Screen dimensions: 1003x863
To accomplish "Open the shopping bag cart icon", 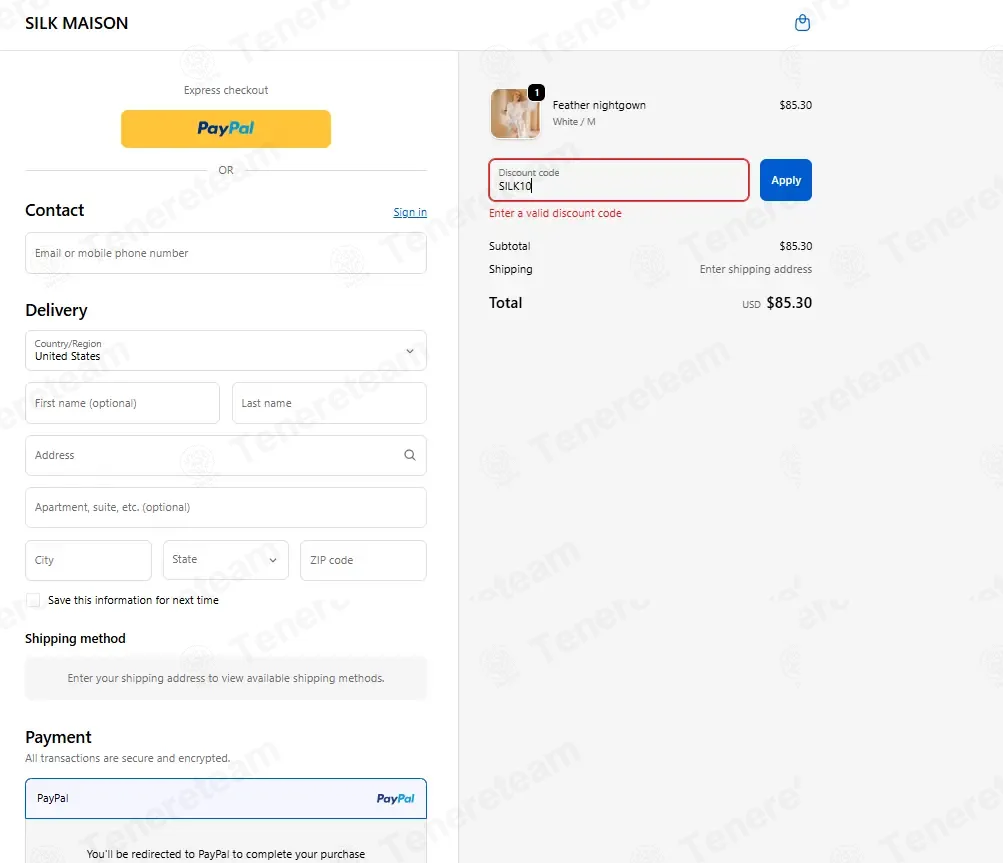I will (802, 23).
